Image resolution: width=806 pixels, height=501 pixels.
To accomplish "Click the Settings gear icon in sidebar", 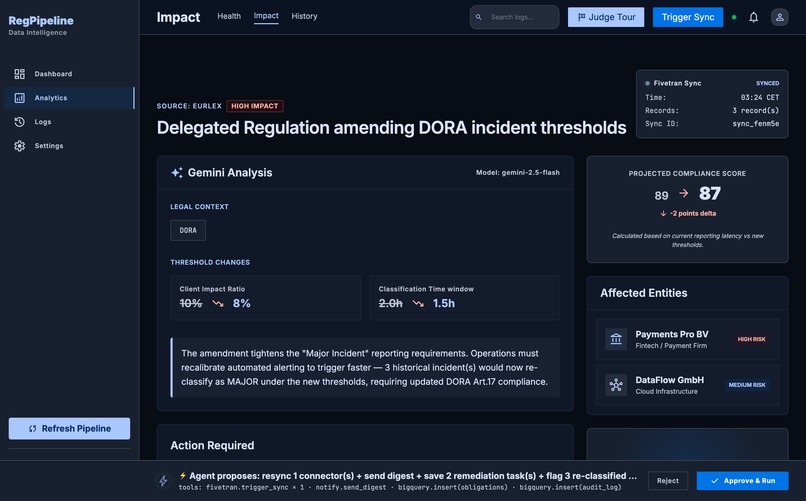I will [20, 146].
